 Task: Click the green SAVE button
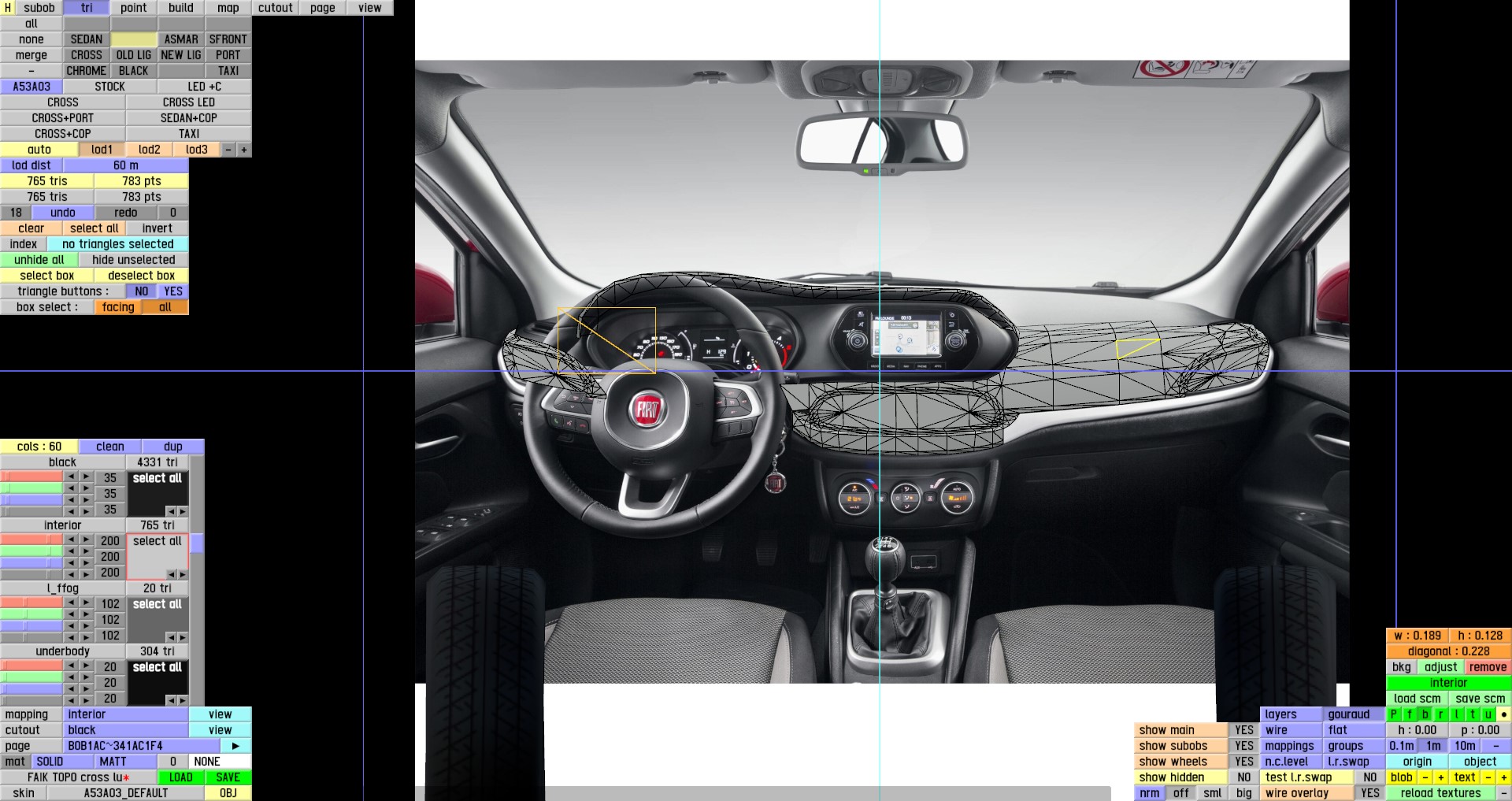(x=228, y=777)
